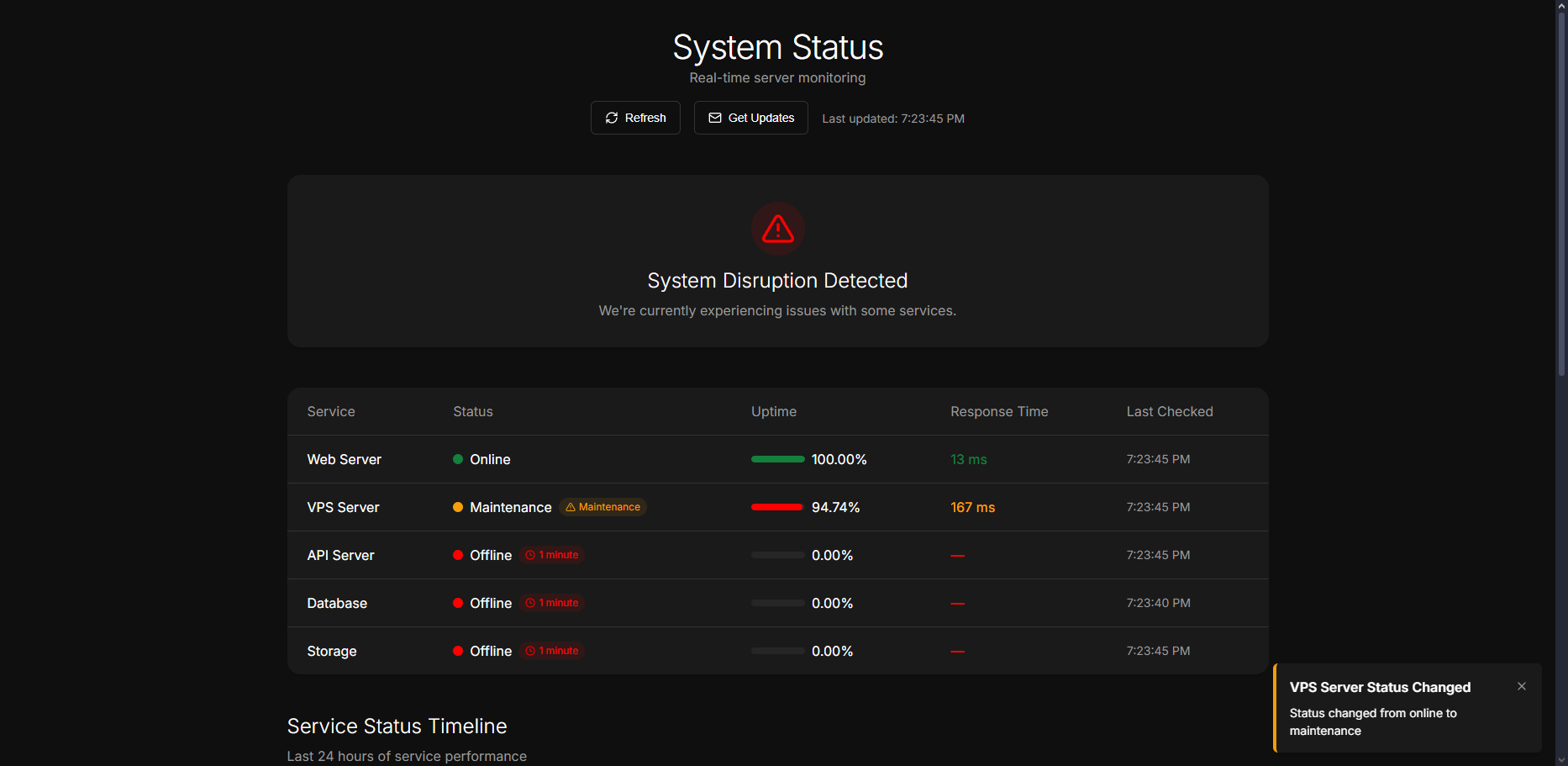Click the green Online status dot

pyautogui.click(x=458, y=459)
